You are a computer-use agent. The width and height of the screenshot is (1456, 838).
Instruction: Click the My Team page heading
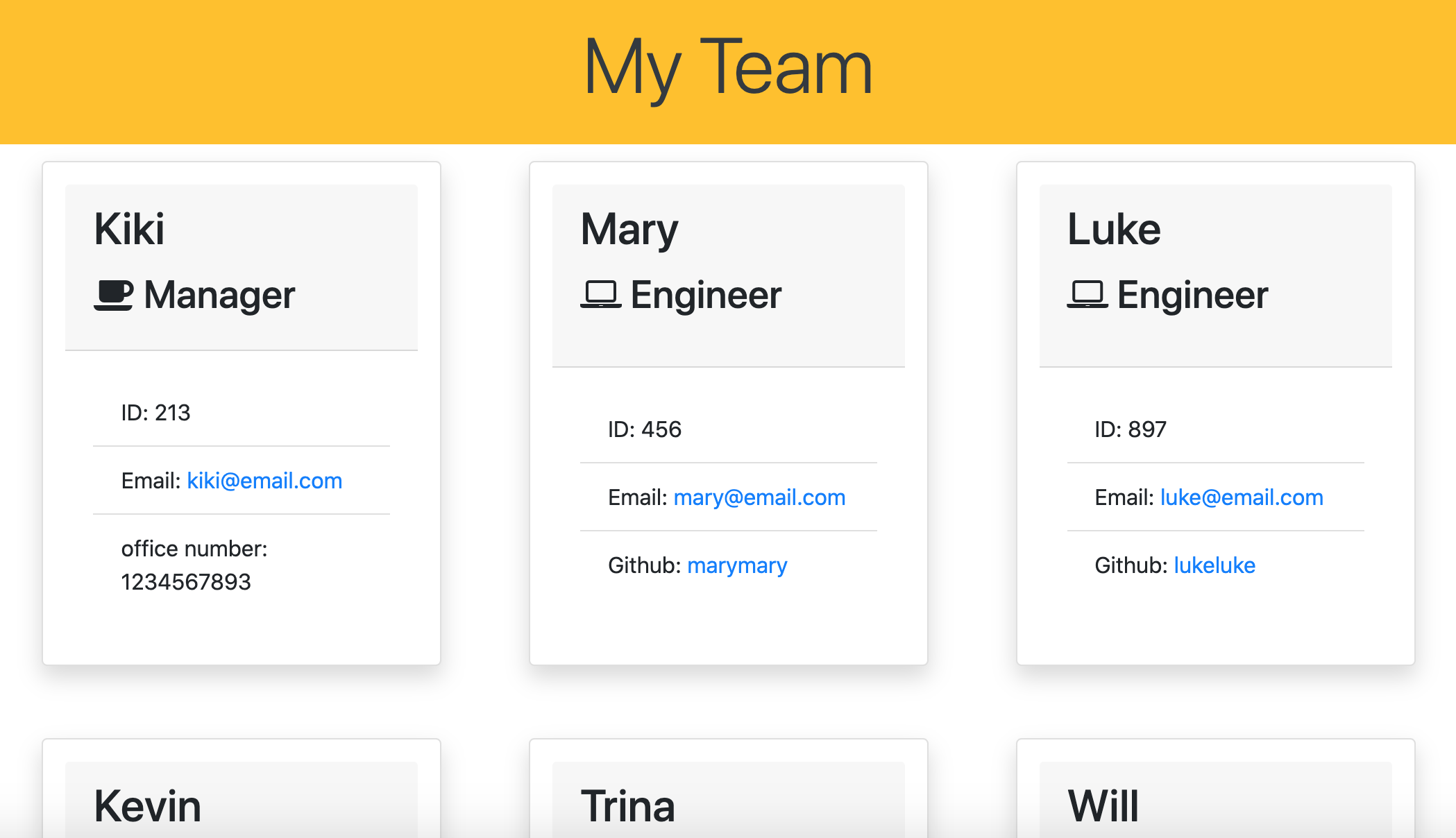point(728,68)
